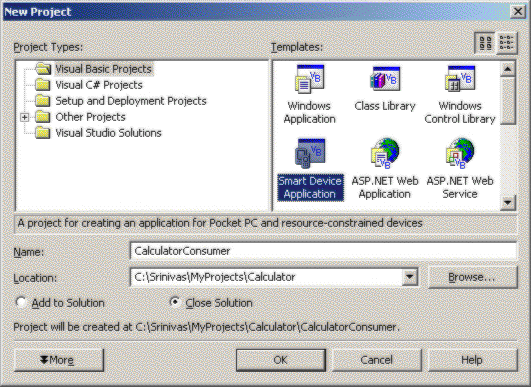Select the Windows Application template icon
Image resolution: width=531 pixels, height=387 pixels.
pyautogui.click(x=310, y=79)
